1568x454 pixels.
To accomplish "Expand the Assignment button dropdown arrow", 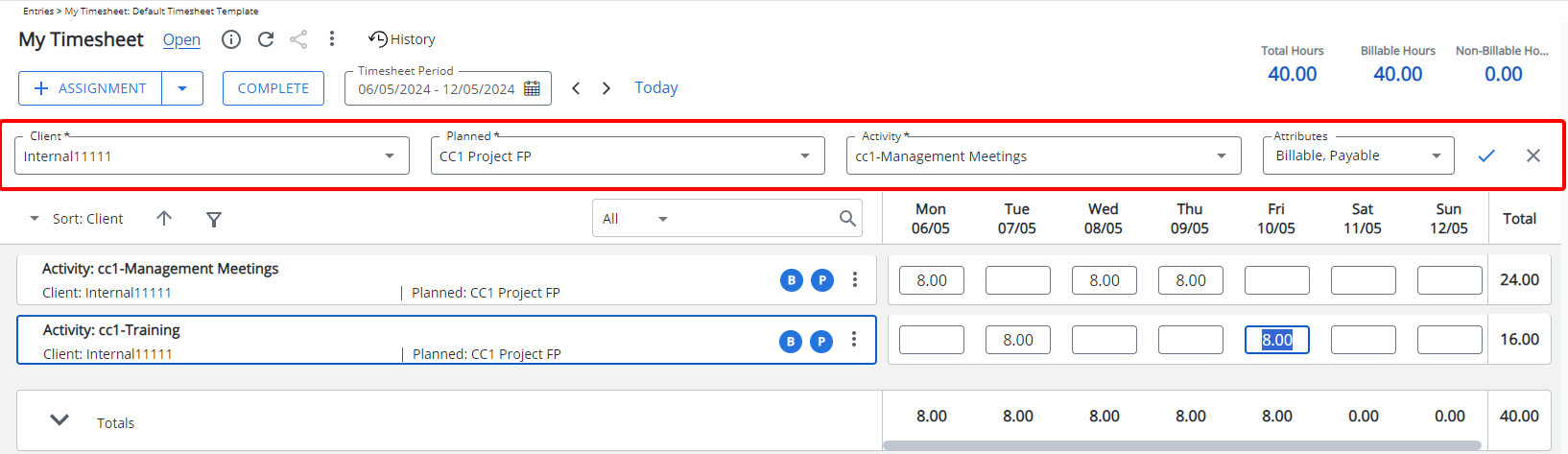I will [x=182, y=88].
